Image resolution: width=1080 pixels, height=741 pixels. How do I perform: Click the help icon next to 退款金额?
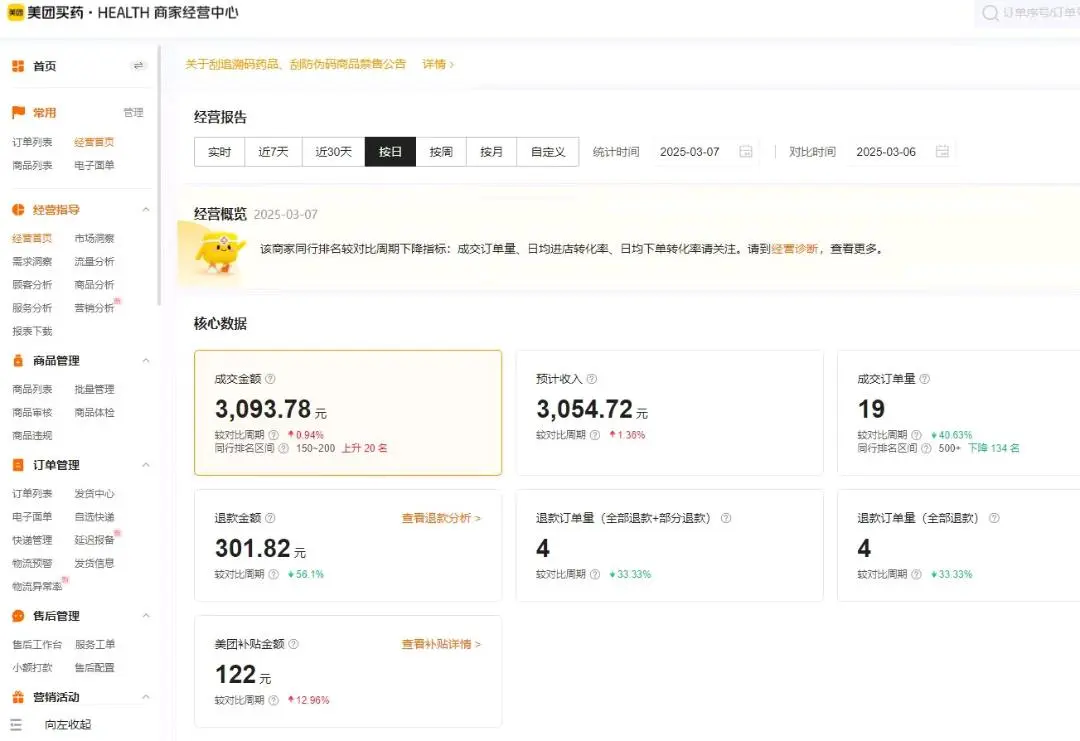[x=270, y=518]
